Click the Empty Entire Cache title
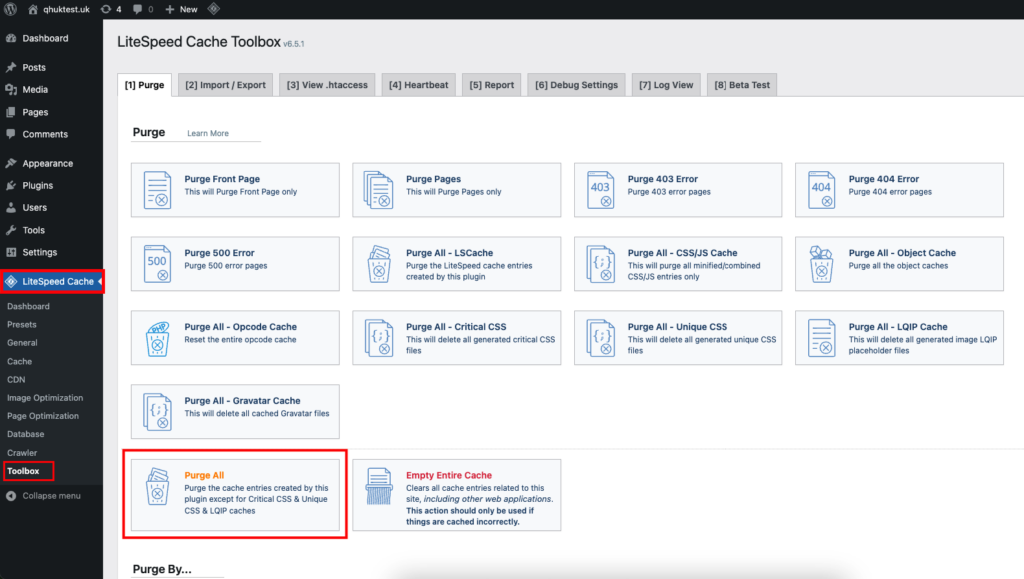 449,475
